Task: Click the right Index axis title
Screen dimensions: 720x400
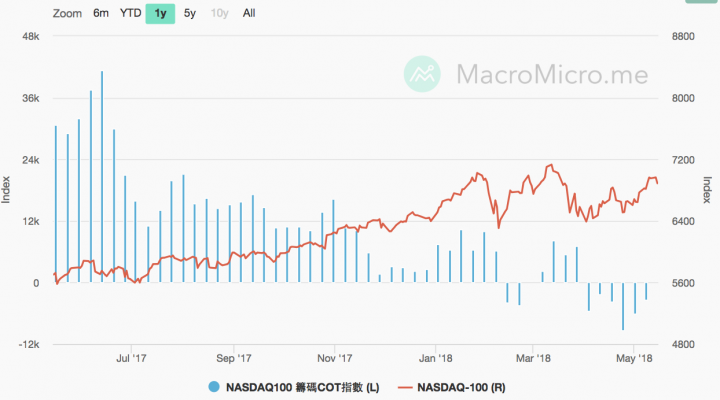Action: (708, 190)
